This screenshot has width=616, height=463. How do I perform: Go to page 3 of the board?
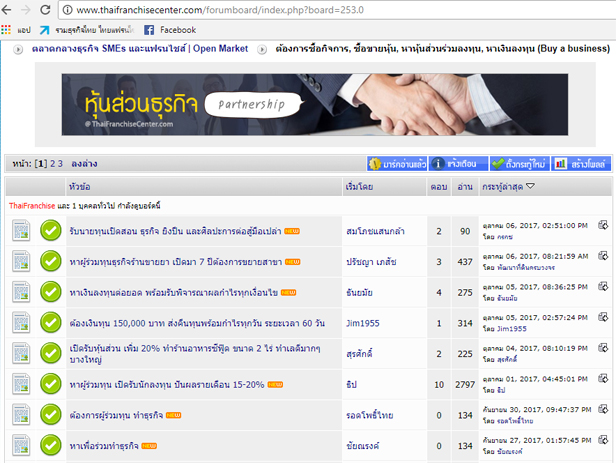click(60, 164)
